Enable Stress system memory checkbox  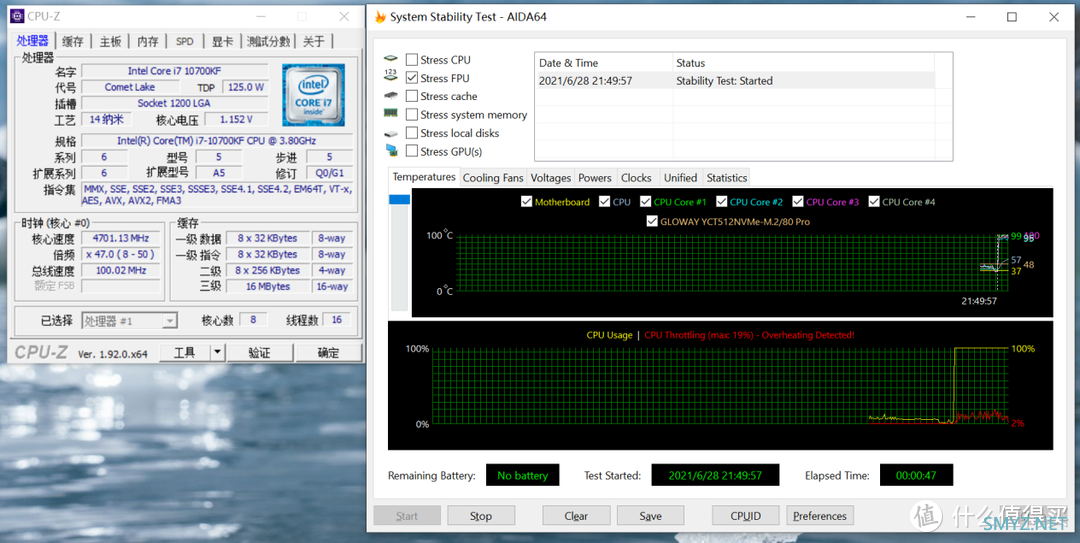tap(411, 114)
